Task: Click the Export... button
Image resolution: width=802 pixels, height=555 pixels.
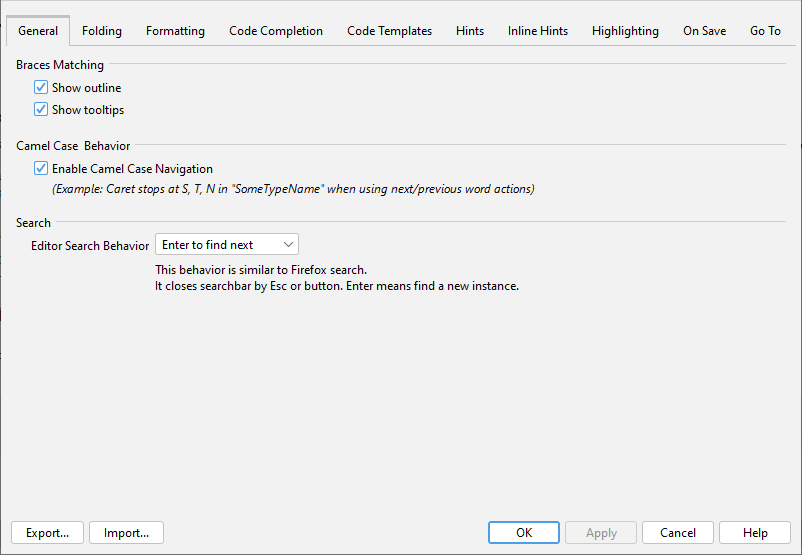Action: pyautogui.click(x=47, y=533)
